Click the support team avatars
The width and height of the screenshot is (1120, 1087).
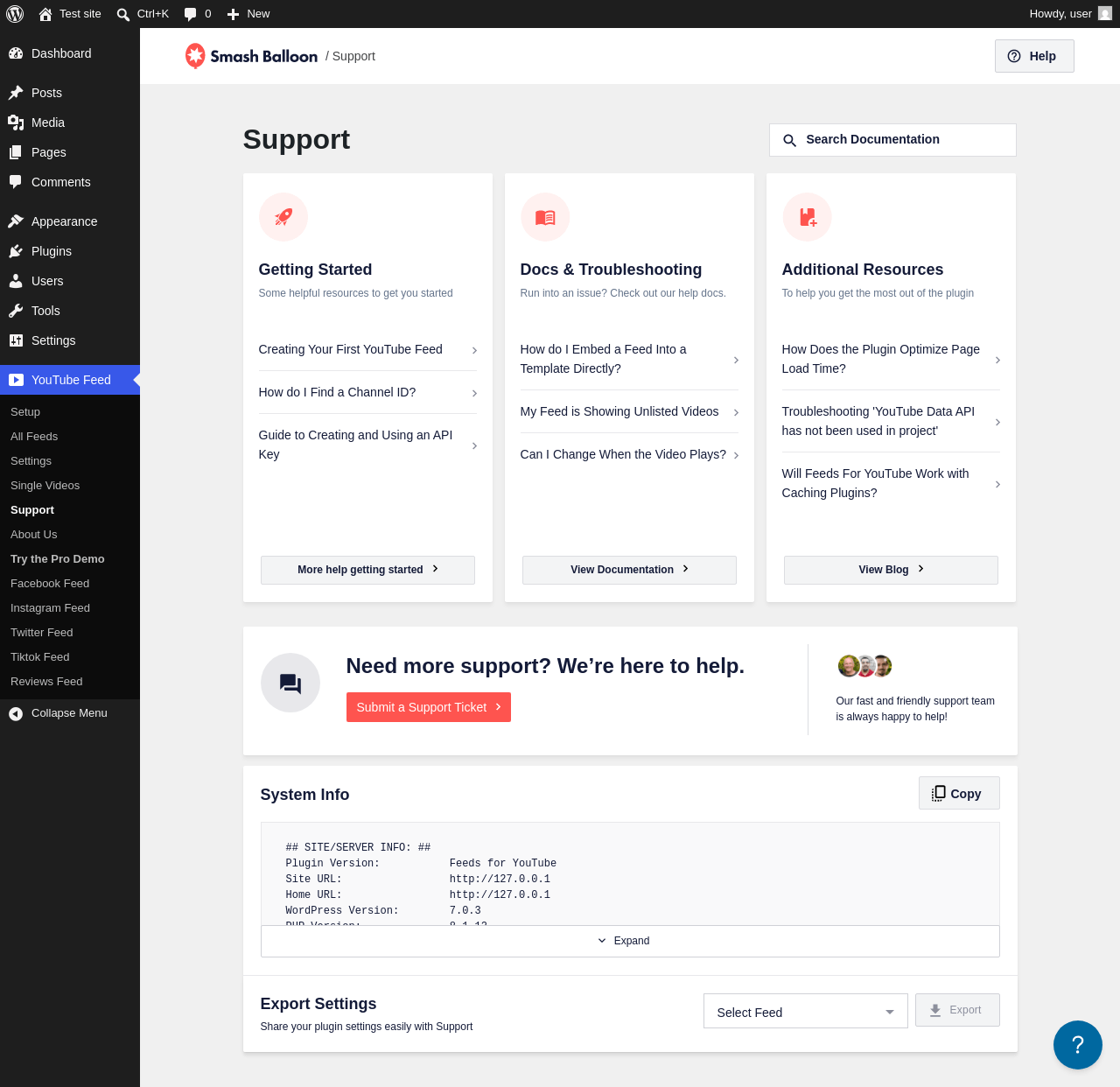(864, 666)
